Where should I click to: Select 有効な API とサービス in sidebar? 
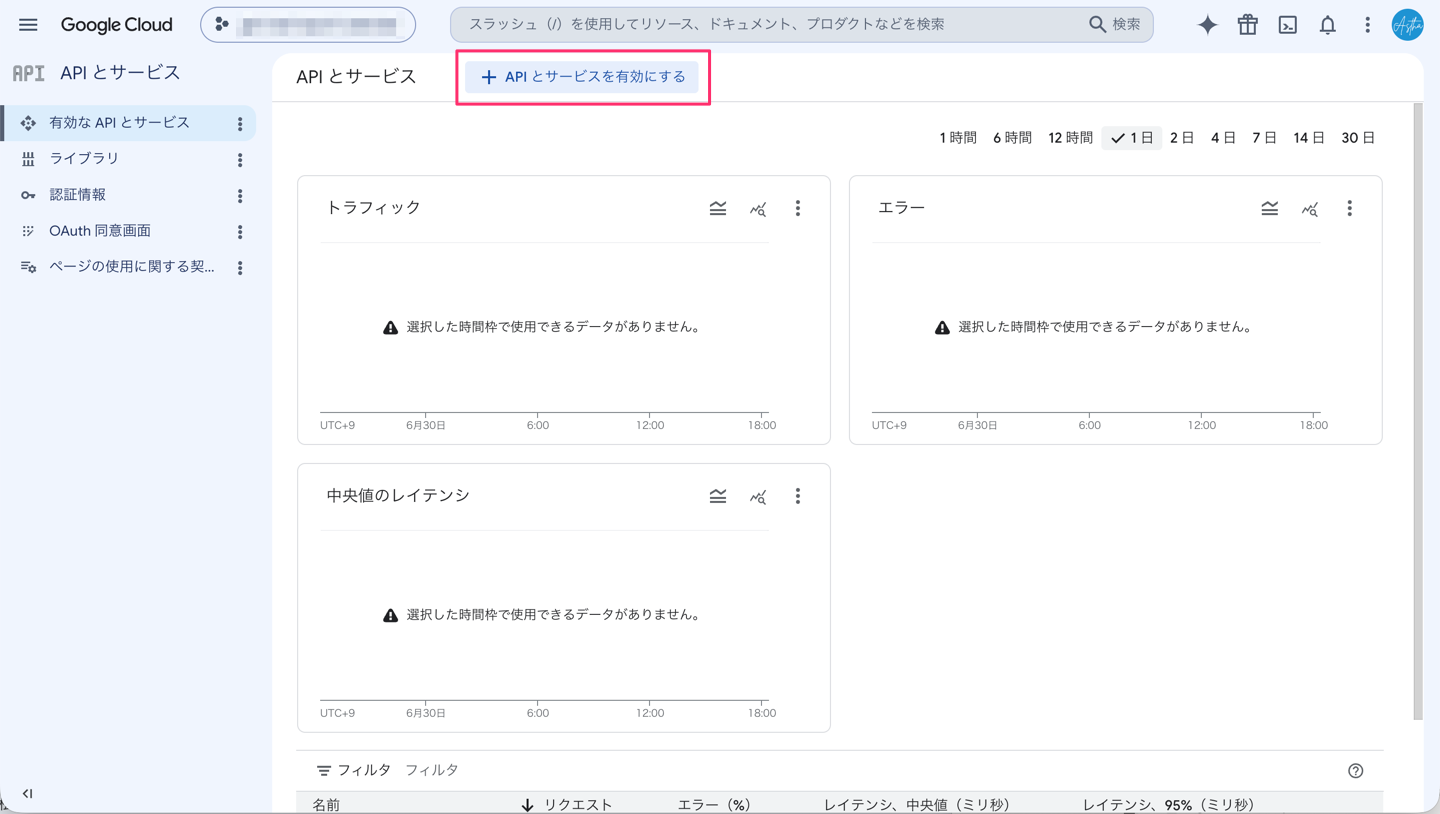coord(120,123)
